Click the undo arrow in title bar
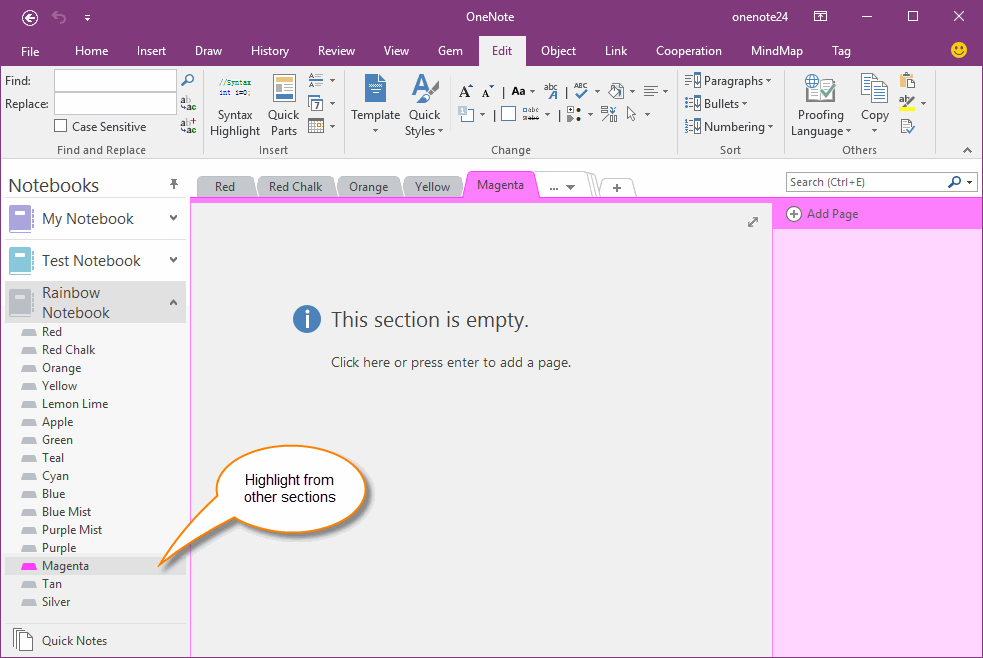This screenshot has height=658, width=983. click(59, 18)
